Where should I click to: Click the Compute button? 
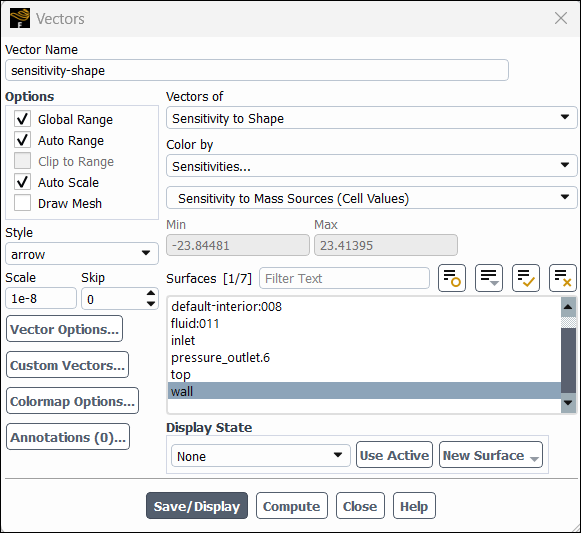pyautogui.click(x=292, y=506)
